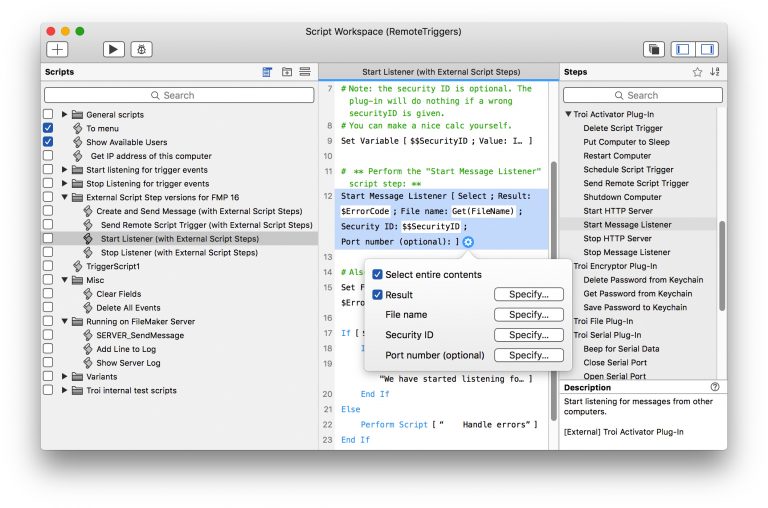Click the gear icon on Start Message Listener step

click(x=468, y=242)
